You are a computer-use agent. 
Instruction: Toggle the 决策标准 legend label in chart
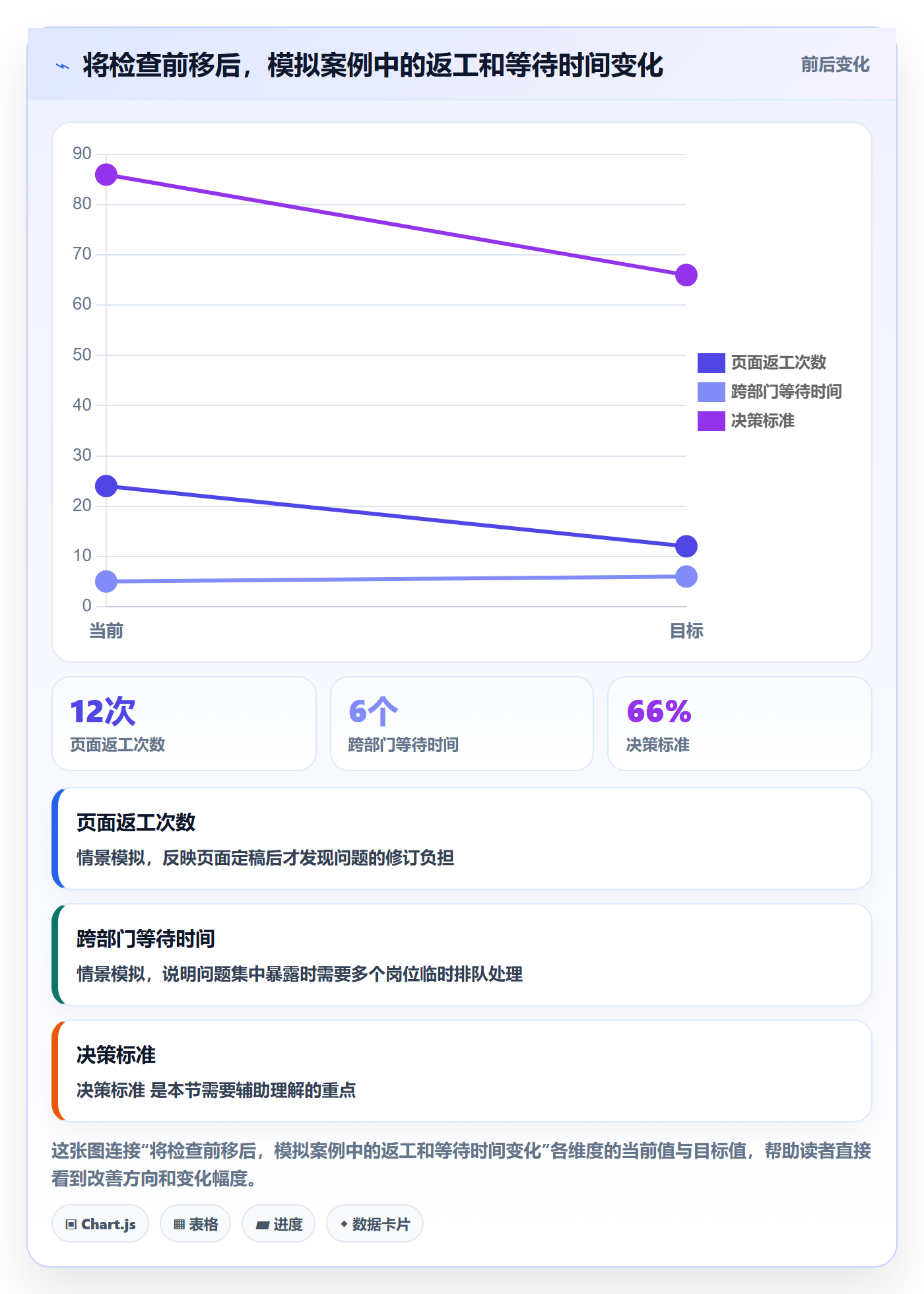tap(762, 421)
